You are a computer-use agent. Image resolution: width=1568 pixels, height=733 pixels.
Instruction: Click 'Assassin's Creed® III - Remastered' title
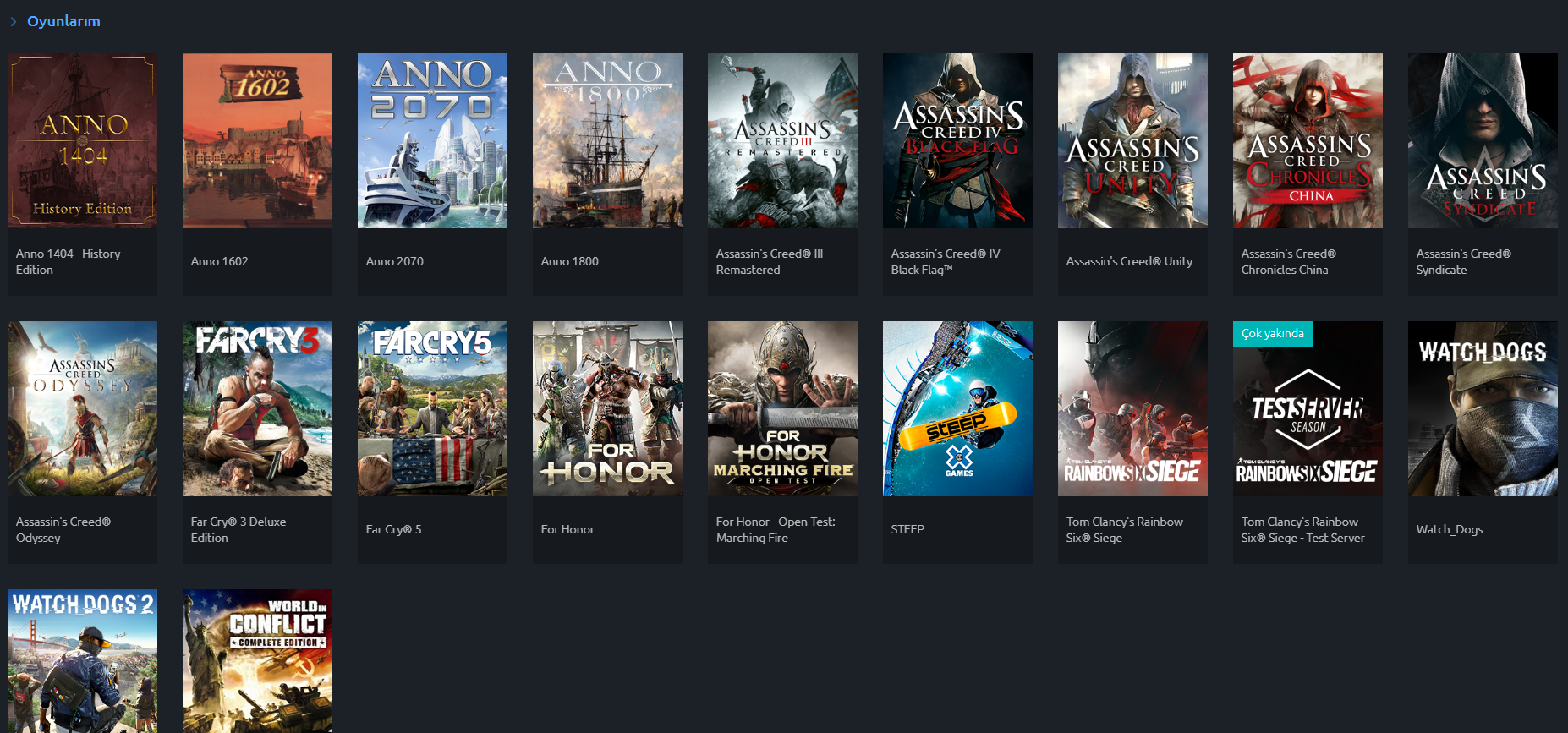(x=772, y=262)
